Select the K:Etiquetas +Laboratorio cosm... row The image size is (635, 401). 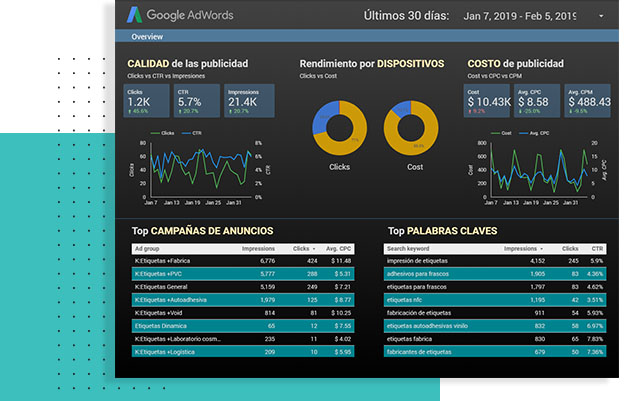(243, 339)
